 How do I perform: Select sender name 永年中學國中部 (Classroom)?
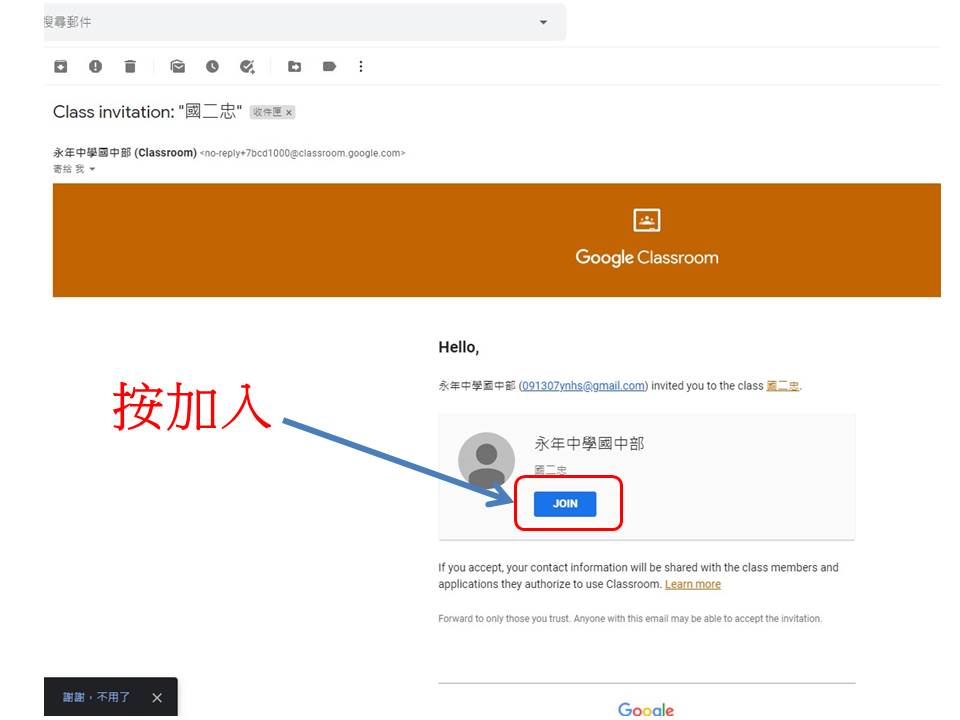click(125, 152)
